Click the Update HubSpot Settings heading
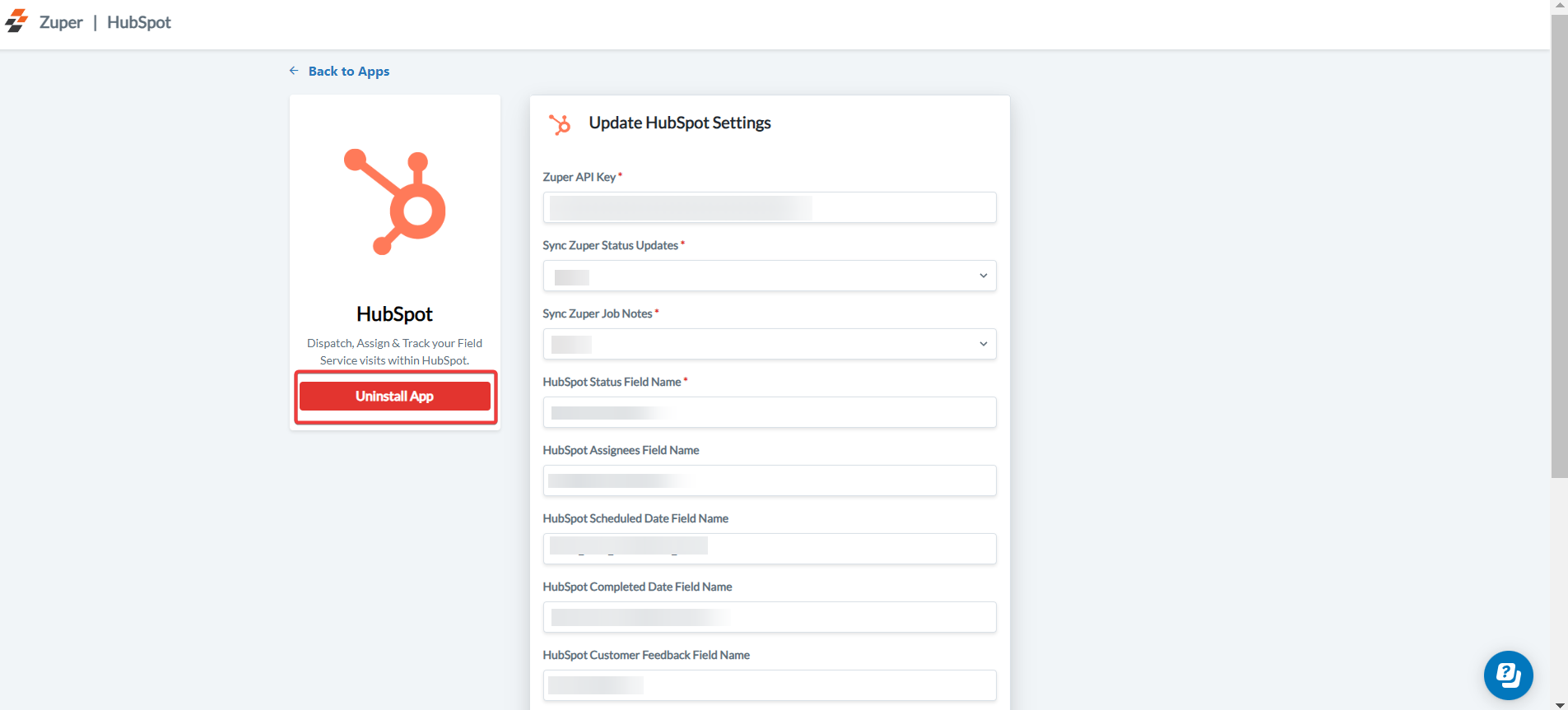The width and height of the screenshot is (1568, 710). pyautogui.click(x=679, y=123)
